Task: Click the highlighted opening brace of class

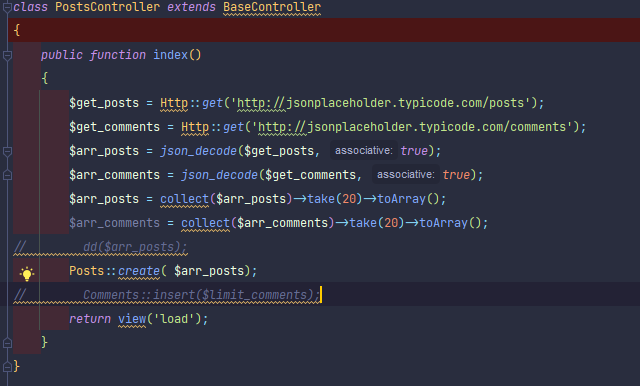Action: (17, 30)
